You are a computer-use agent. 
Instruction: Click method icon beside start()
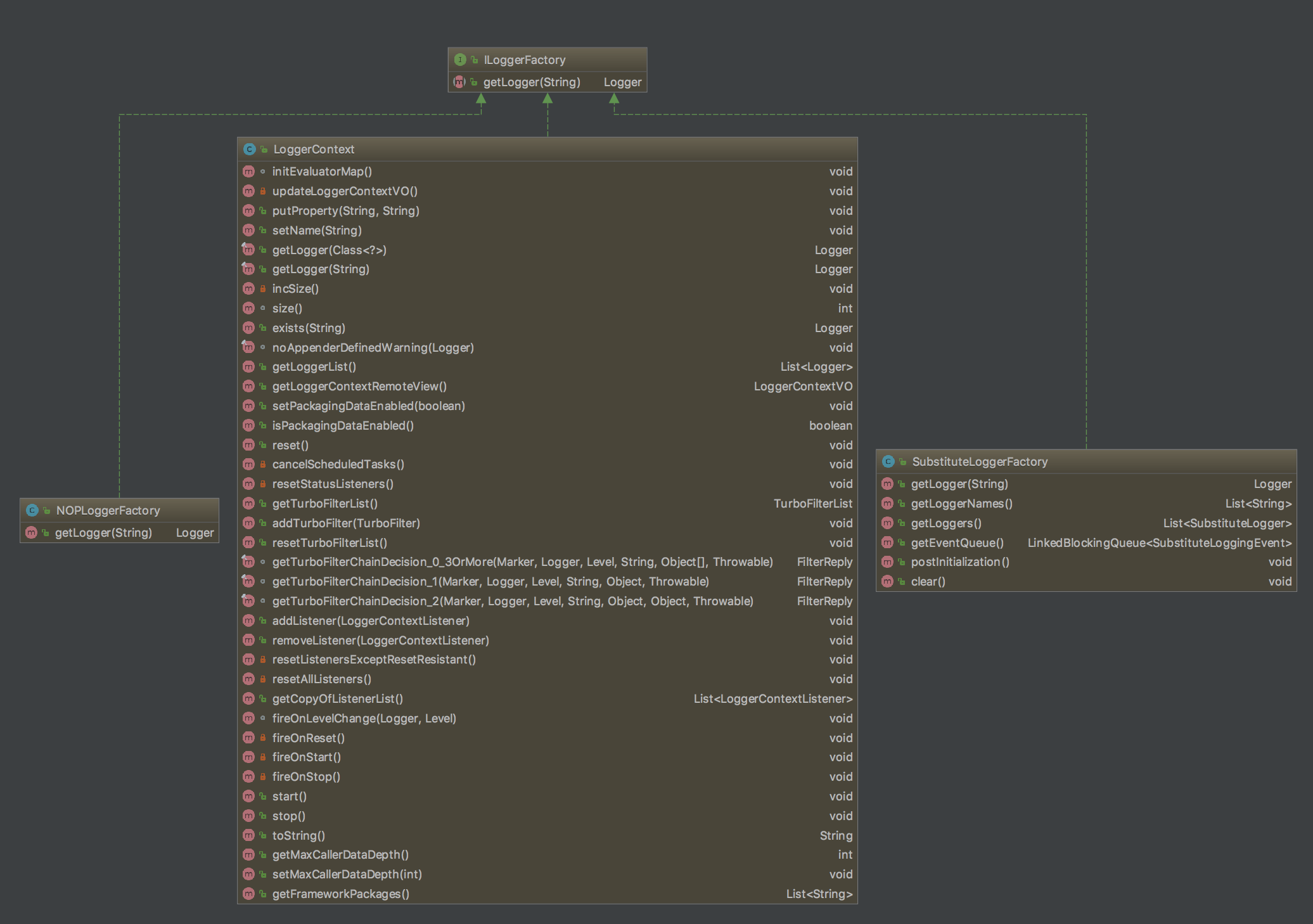tap(248, 796)
